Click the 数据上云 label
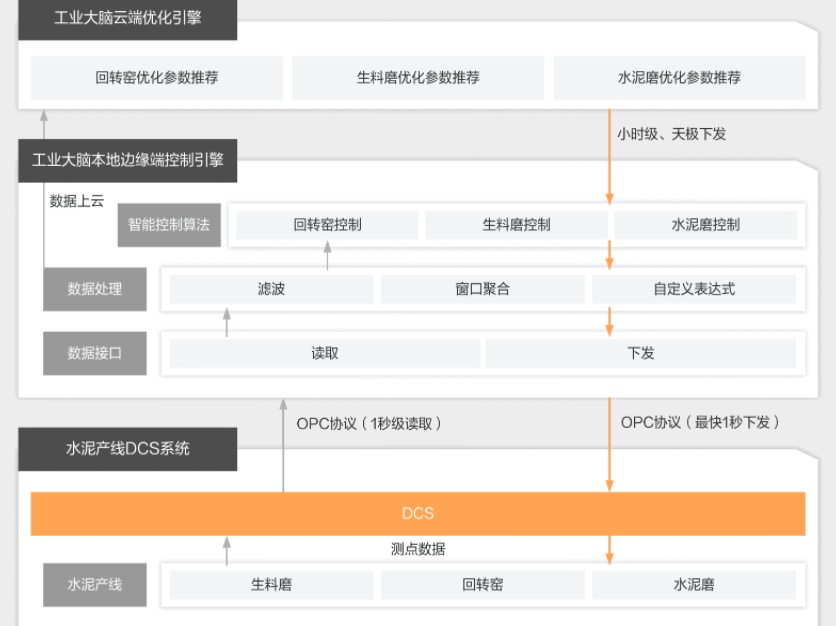Screen dimensions: 836x626 pos(77,201)
